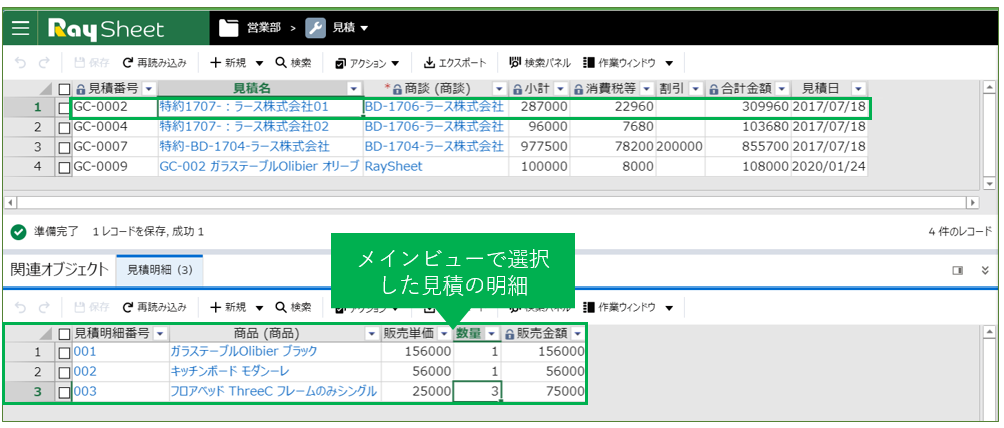Image resolution: width=1004 pixels, height=428 pixels.
Task: Redo via the main 見積 view toolbar
Action: coord(44,63)
